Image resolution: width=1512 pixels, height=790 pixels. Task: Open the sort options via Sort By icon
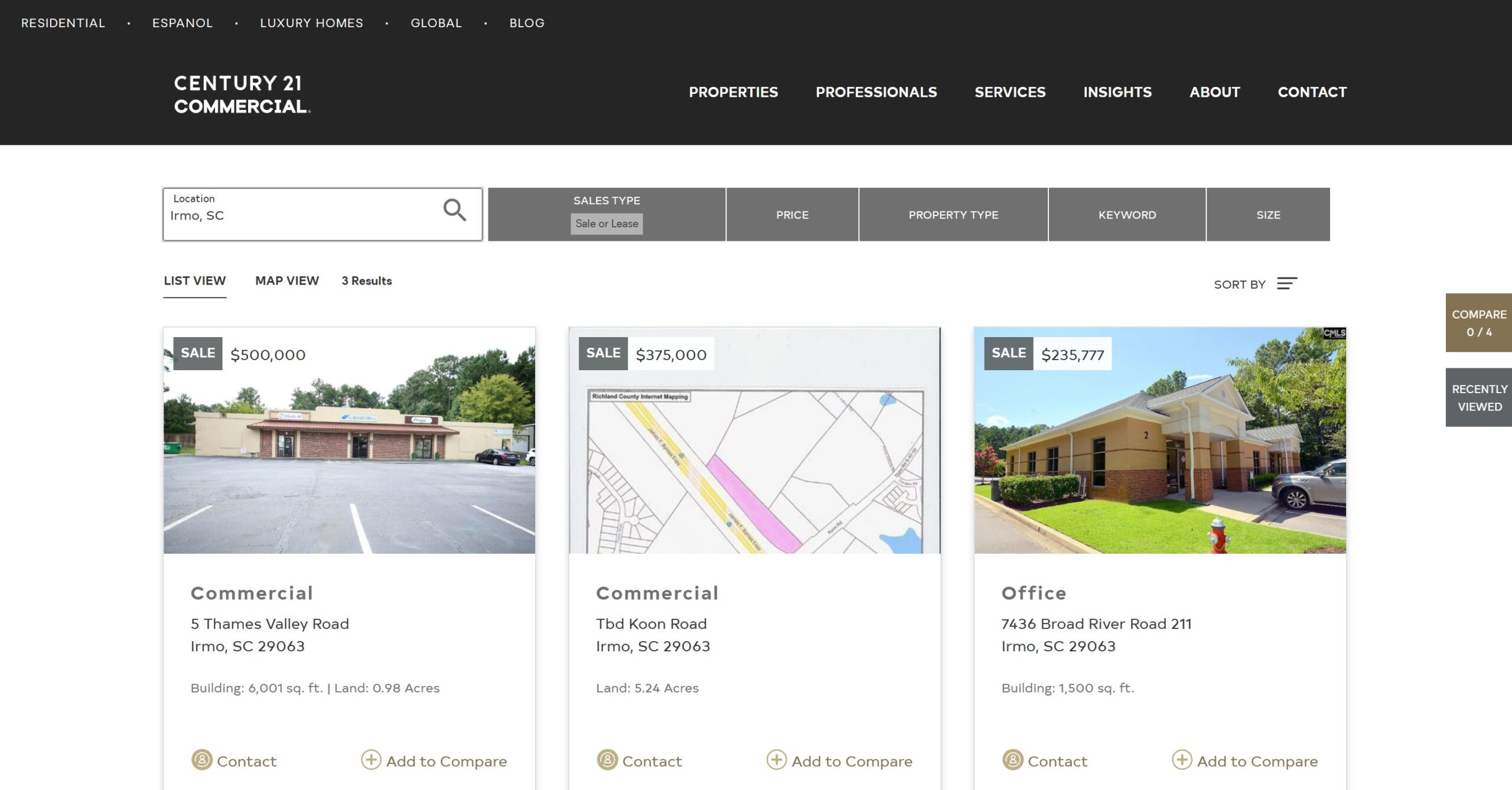(1288, 284)
